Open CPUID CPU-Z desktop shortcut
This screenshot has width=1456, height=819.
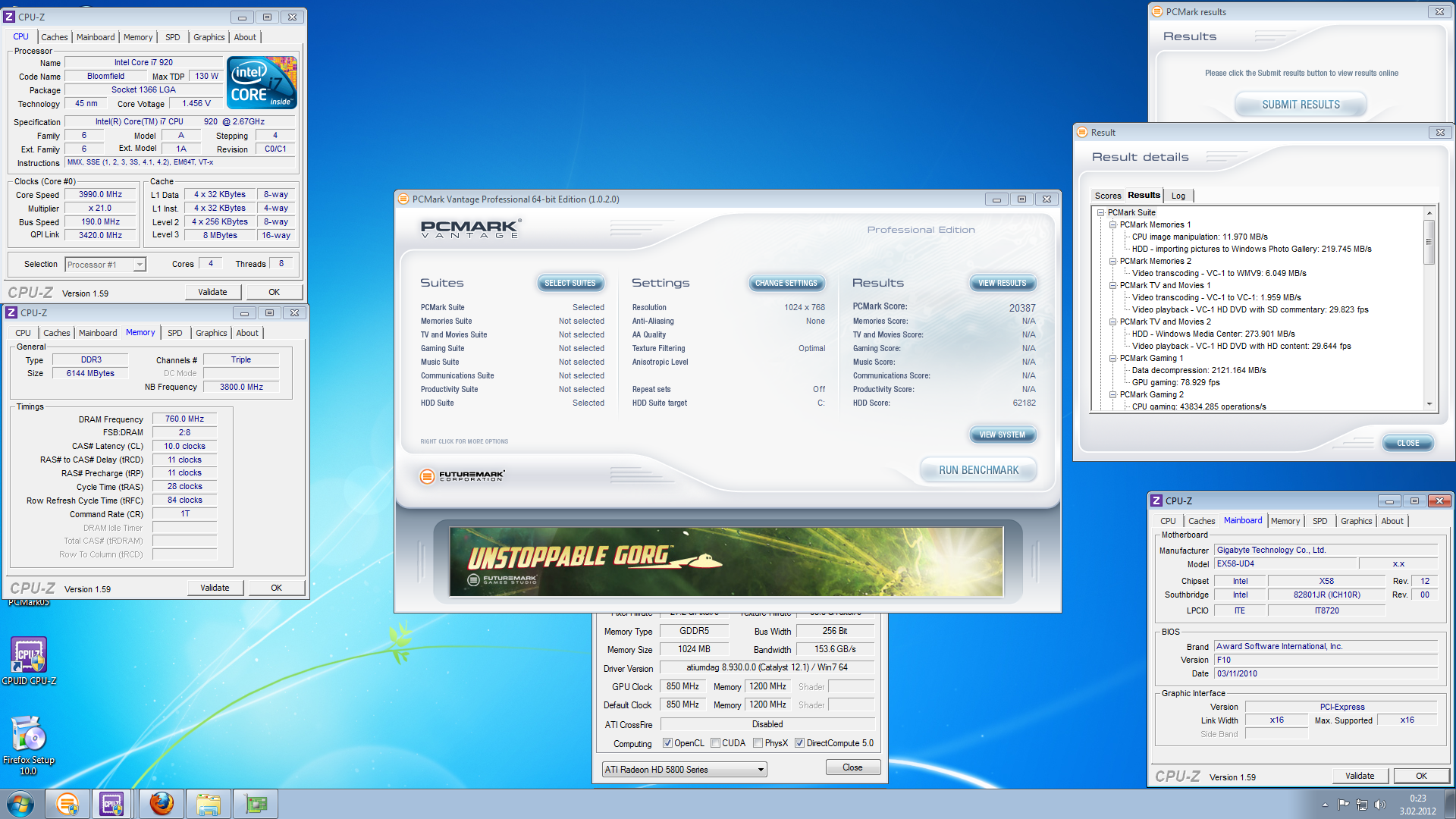pos(29,661)
